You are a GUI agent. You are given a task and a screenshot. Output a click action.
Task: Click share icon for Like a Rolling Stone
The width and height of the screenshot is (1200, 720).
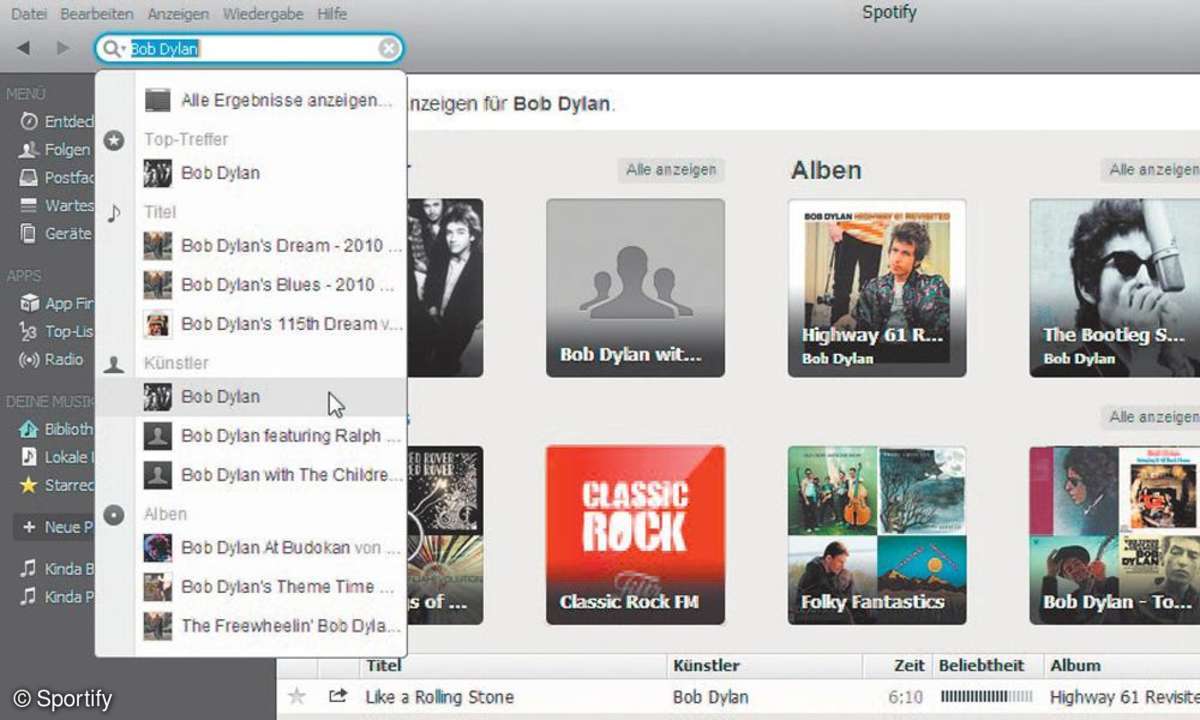(x=337, y=697)
